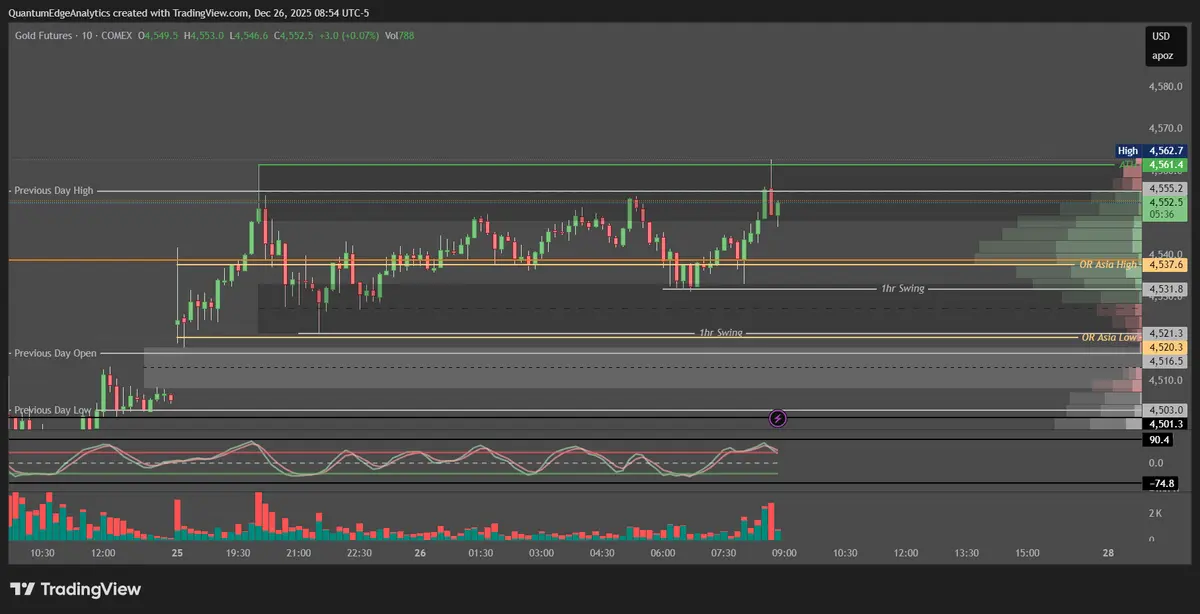Click the COMEX exchange label
Image resolution: width=1200 pixels, height=614 pixels.
click(114, 35)
